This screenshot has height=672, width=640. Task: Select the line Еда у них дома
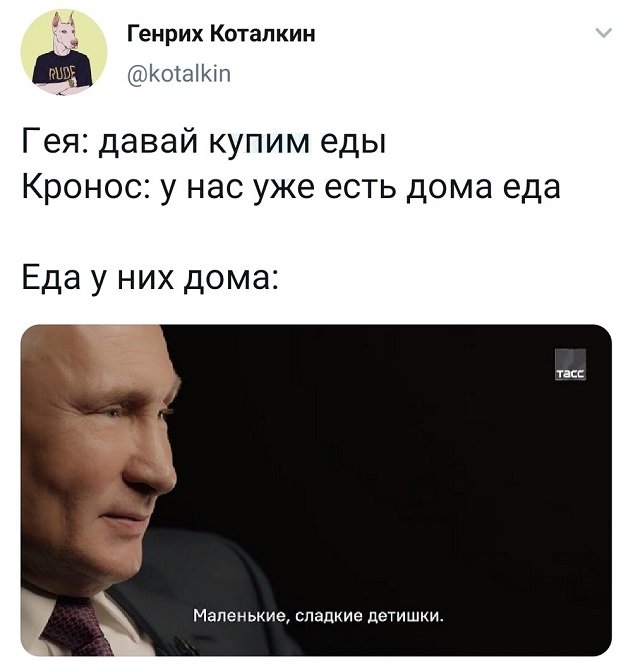[150, 278]
